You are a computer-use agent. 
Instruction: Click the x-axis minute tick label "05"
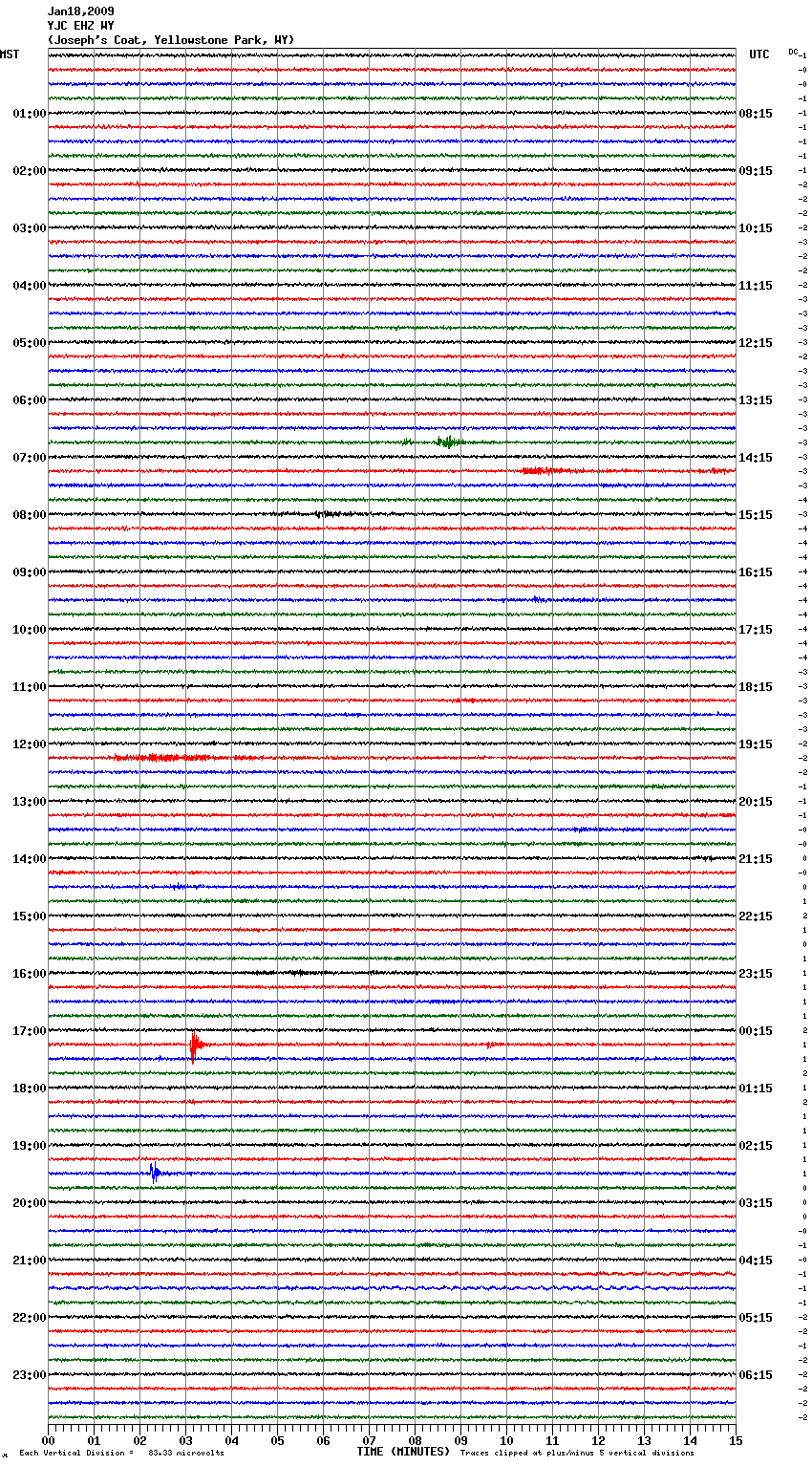pyautogui.click(x=277, y=1440)
